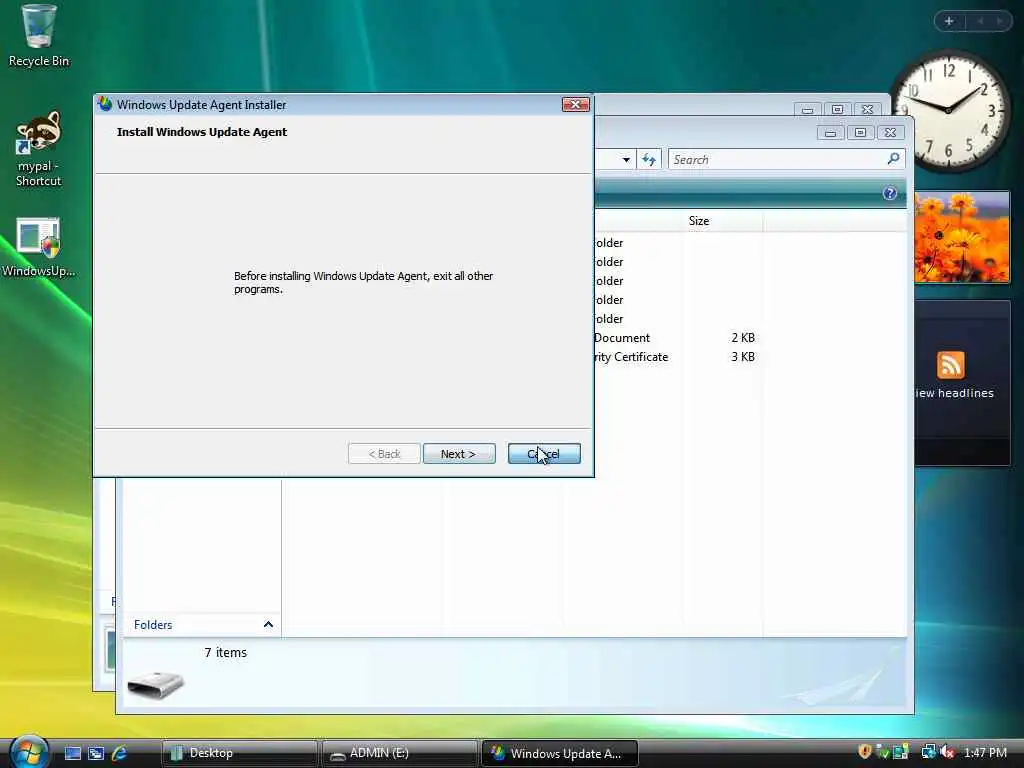
Task: Click the '7 items' details pane text
Action: (x=225, y=652)
